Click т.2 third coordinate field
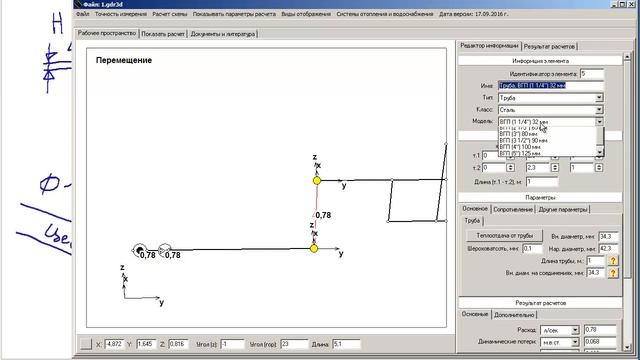 pyautogui.click(x=582, y=168)
